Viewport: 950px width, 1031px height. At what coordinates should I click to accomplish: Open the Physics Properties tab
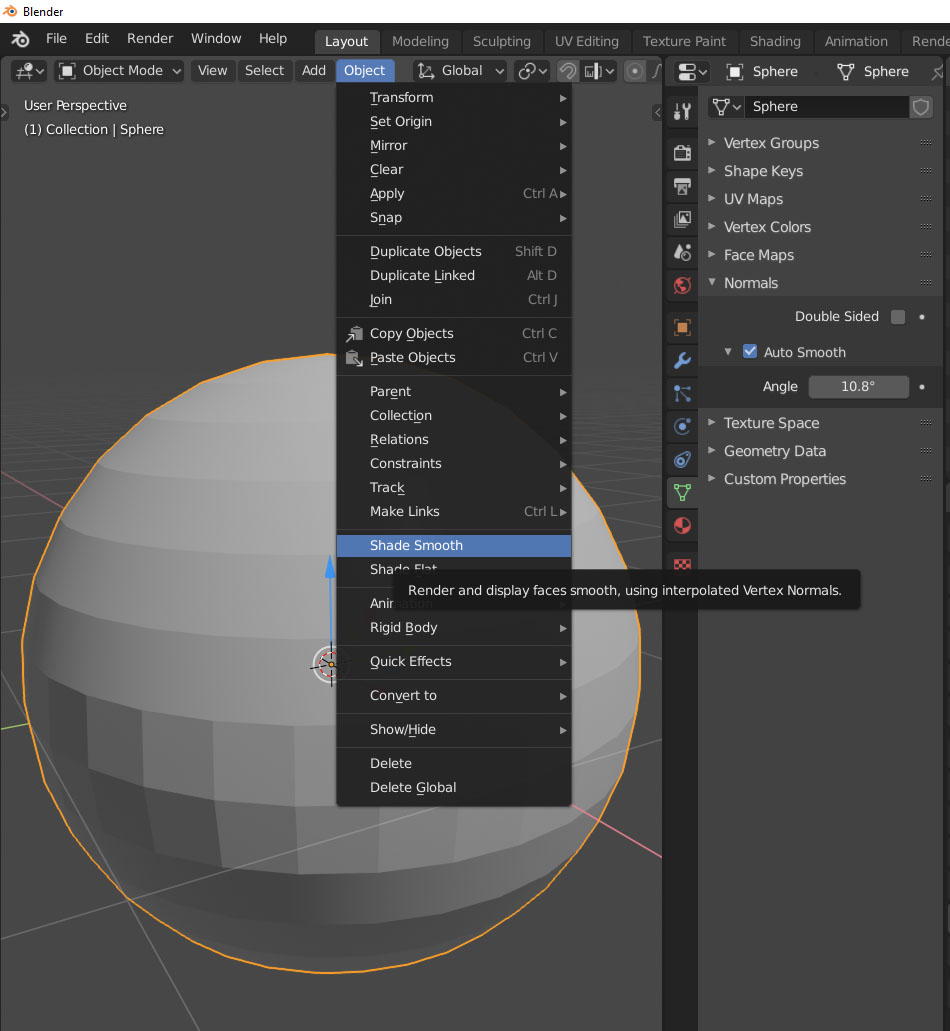click(x=681, y=423)
